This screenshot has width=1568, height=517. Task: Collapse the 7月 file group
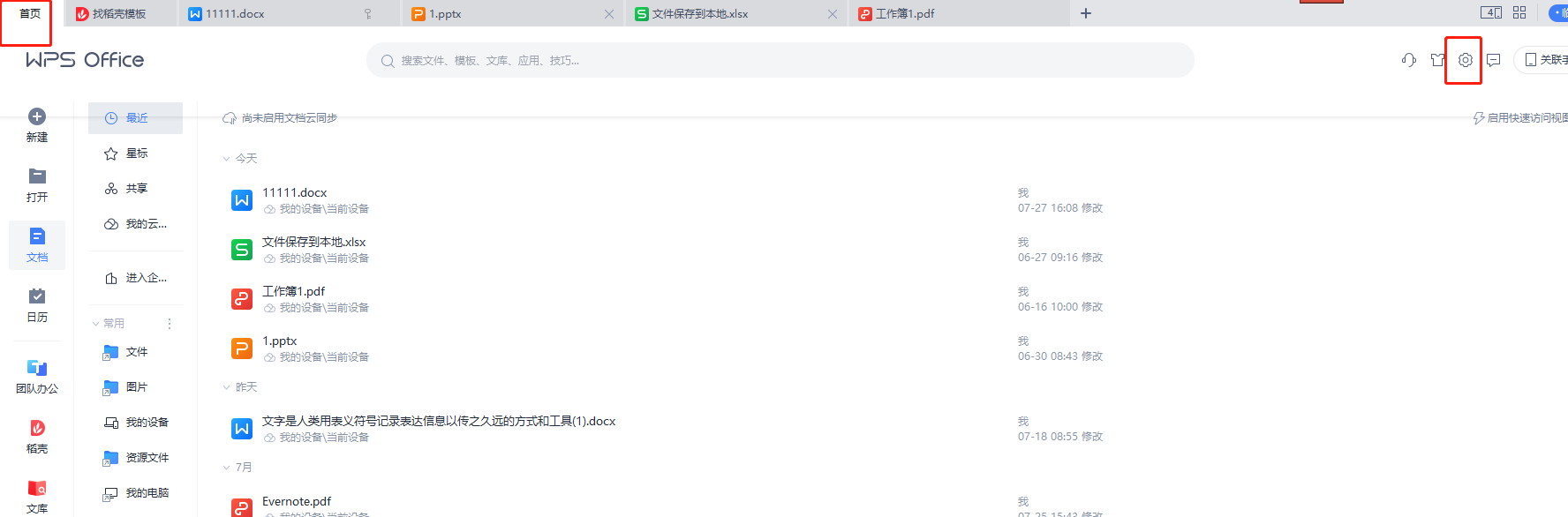point(226,468)
